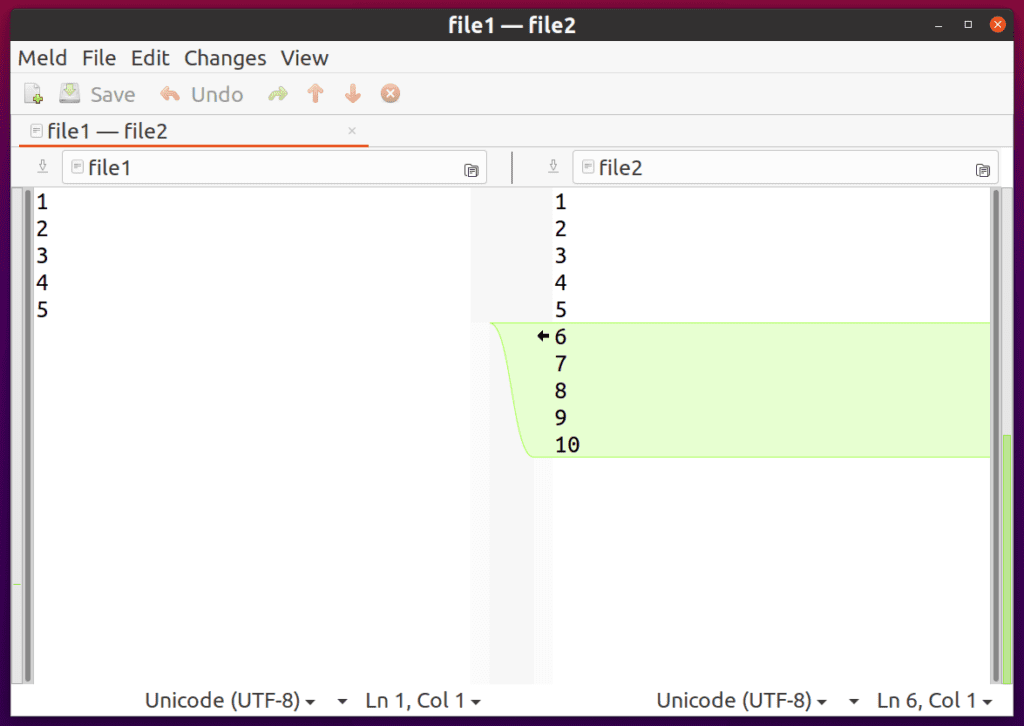Go to the next change
1024x726 pixels.
[352, 93]
